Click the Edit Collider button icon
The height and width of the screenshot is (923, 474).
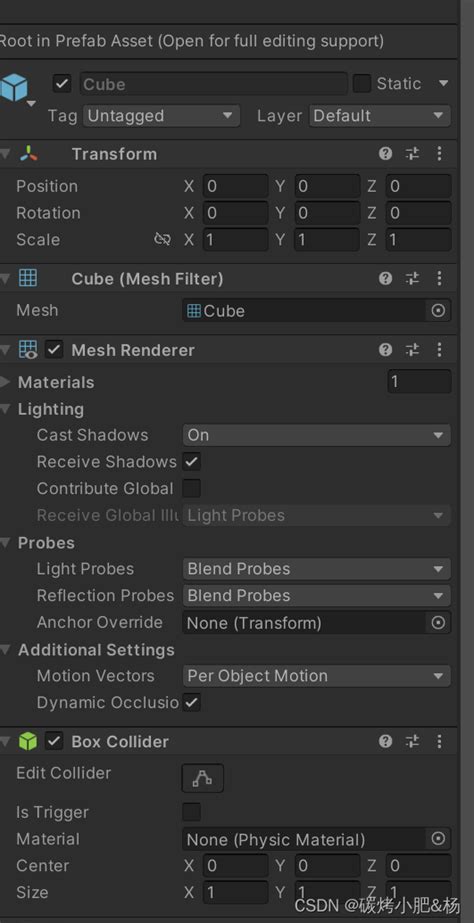203,778
